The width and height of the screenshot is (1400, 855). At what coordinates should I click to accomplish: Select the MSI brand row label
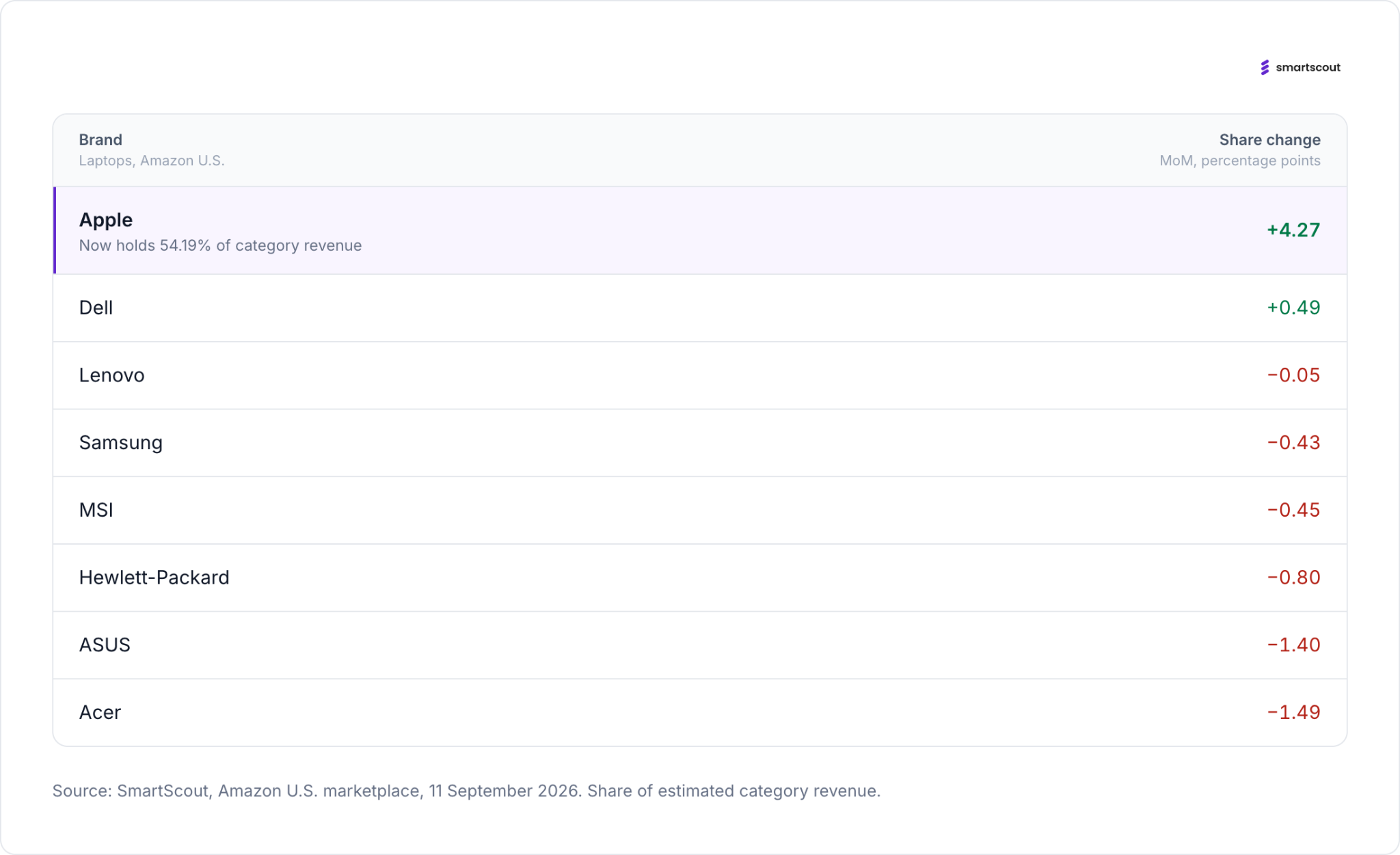pyautogui.click(x=96, y=510)
